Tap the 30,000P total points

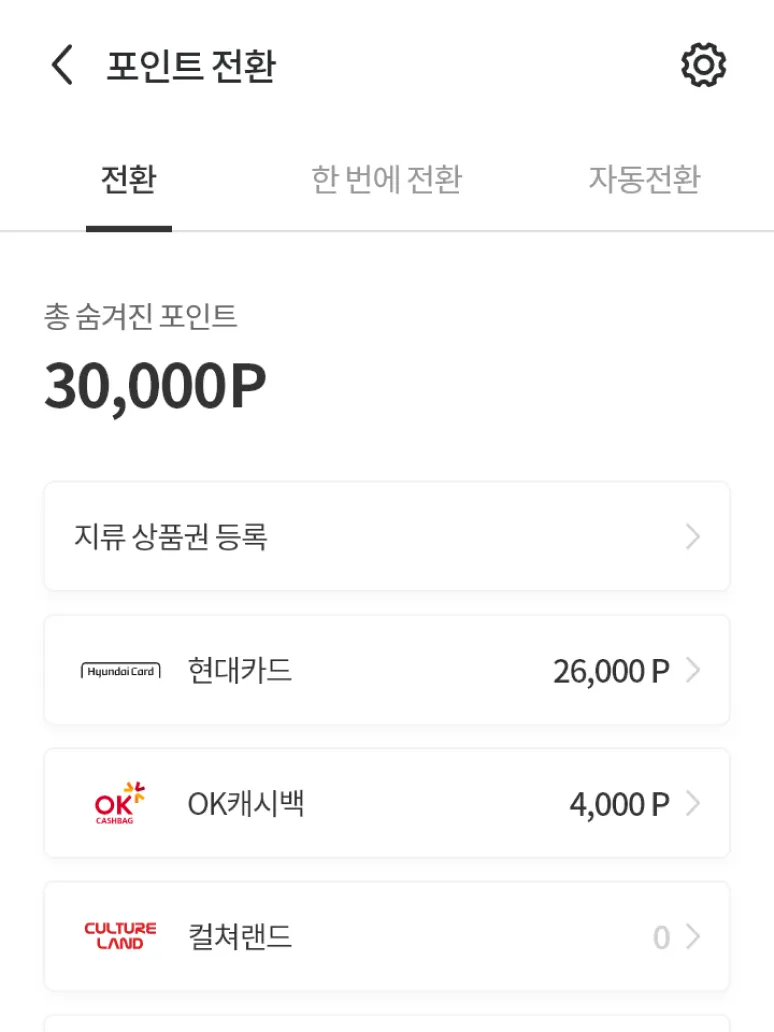(155, 387)
